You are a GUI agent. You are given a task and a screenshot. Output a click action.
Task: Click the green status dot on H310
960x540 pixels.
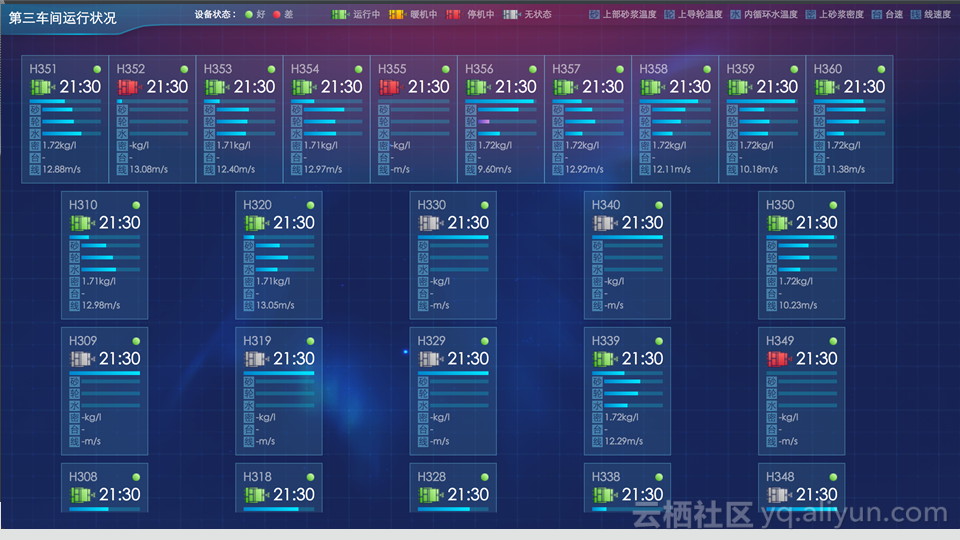(136, 205)
